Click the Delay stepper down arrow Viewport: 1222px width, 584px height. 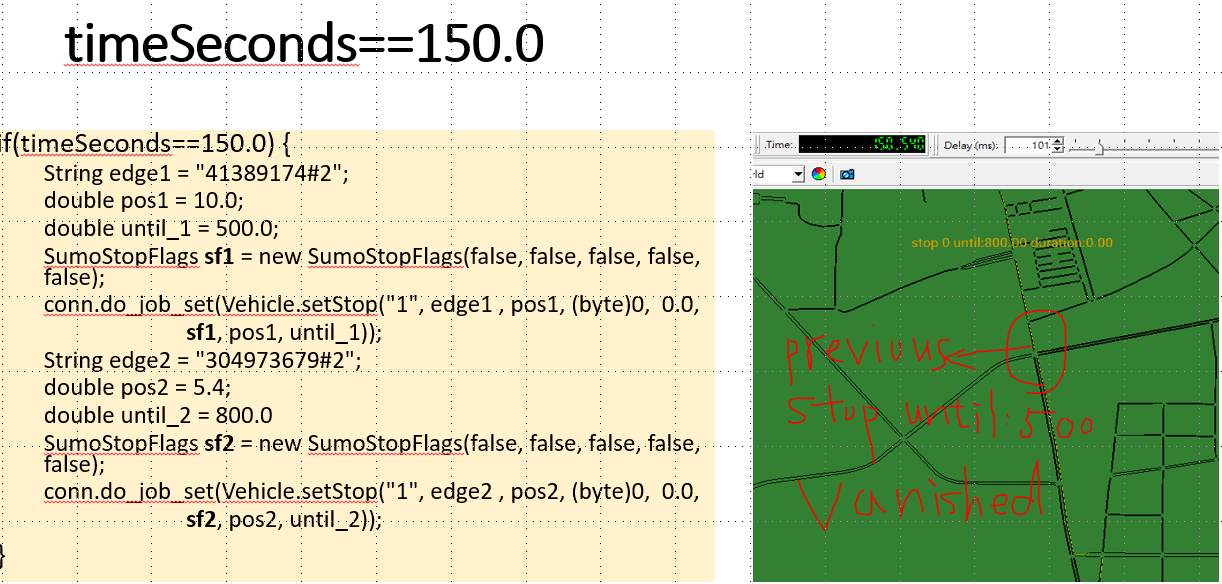tap(1056, 148)
